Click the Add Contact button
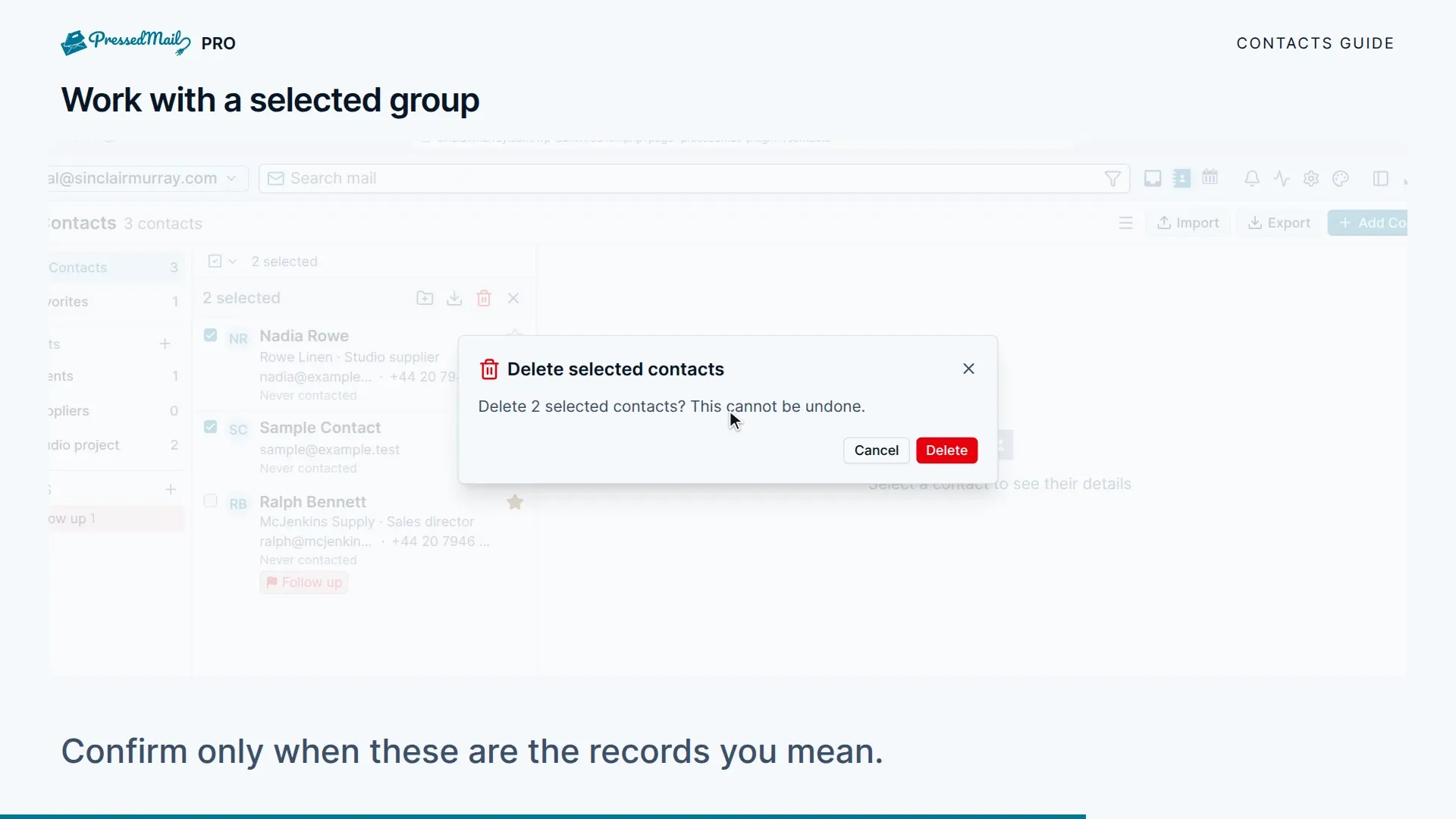The image size is (1456, 819). click(x=1367, y=223)
